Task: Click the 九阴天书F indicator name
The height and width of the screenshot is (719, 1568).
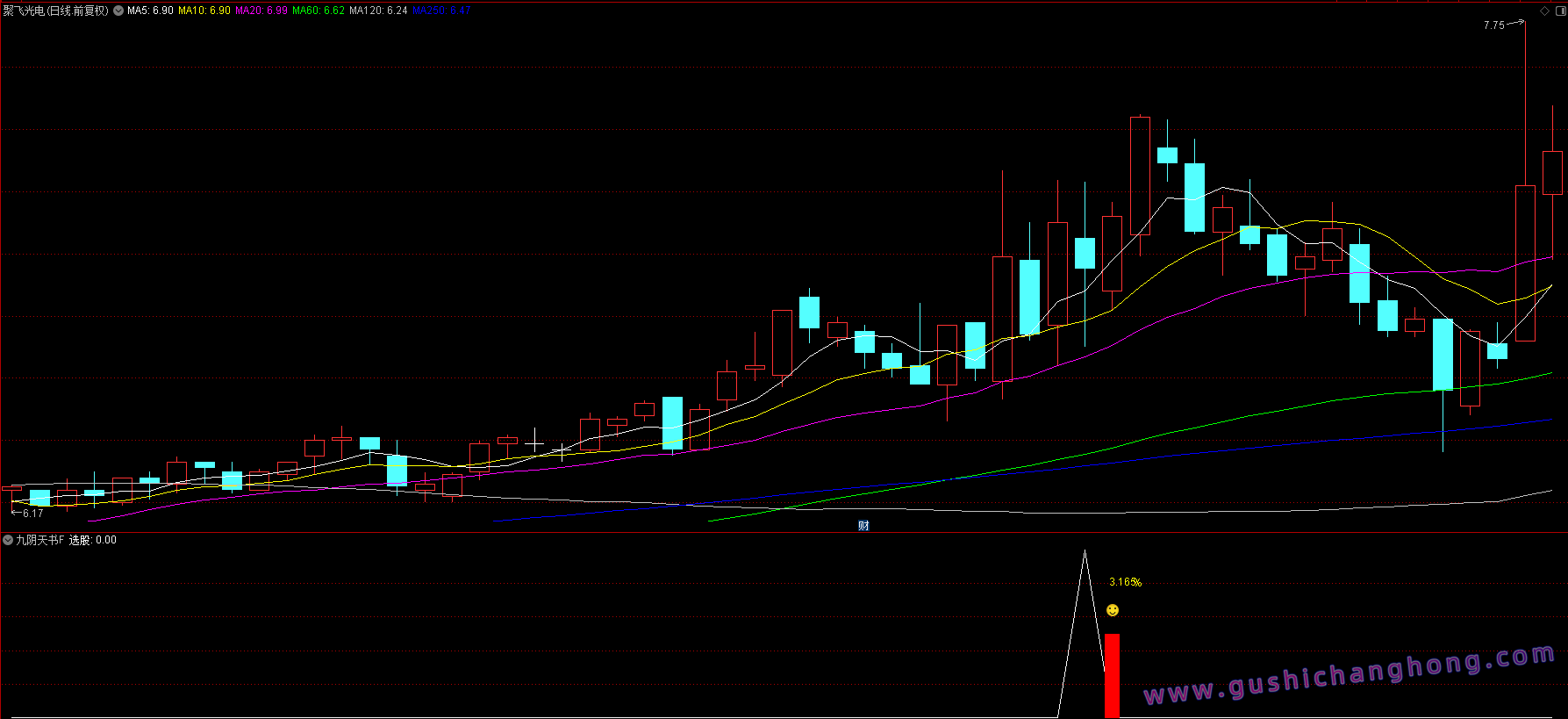Action: click(x=39, y=540)
